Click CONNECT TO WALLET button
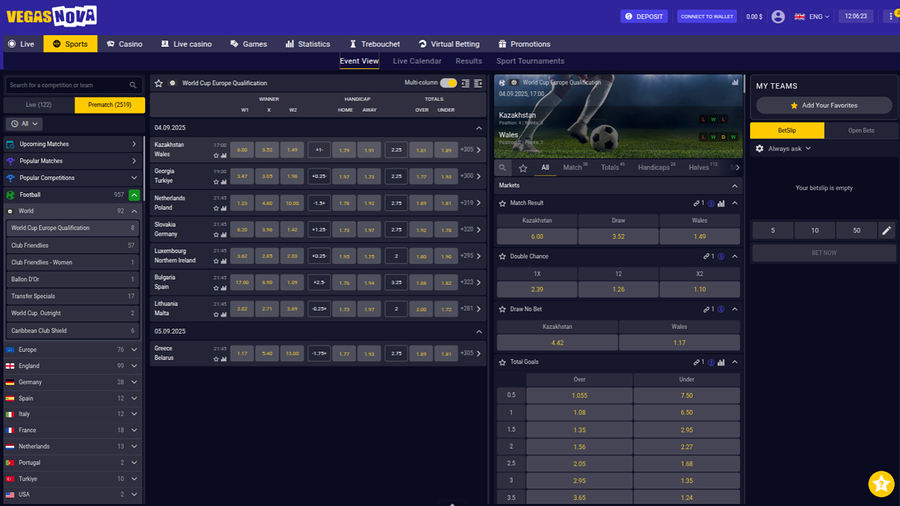The width and height of the screenshot is (900, 506). pyautogui.click(x=707, y=17)
